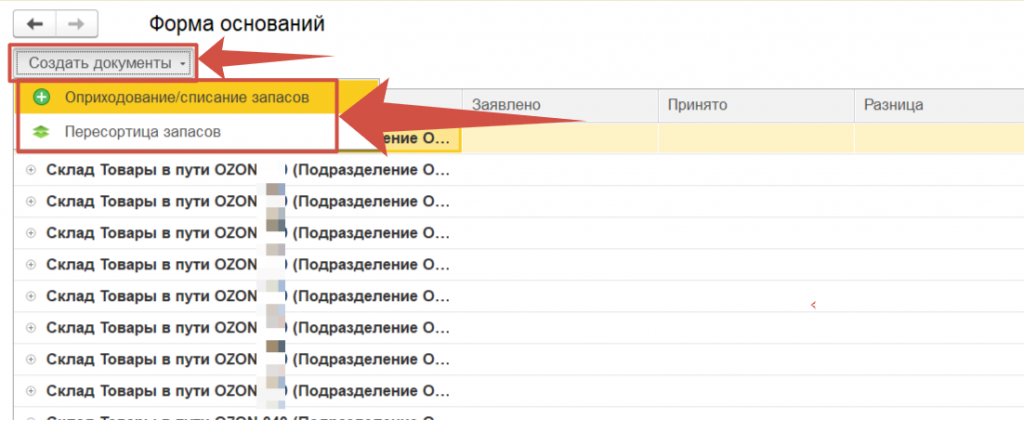
Task: Click the green layers icon beside Пересортица
Action: pyautogui.click(x=41, y=131)
